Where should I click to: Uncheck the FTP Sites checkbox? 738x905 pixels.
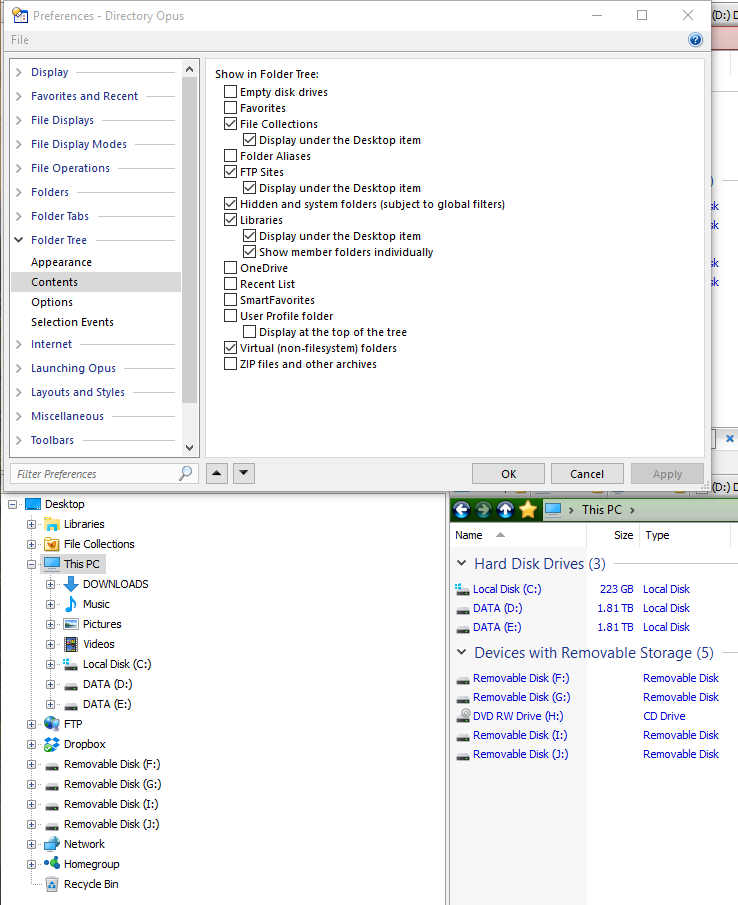[x=231, y=172]
